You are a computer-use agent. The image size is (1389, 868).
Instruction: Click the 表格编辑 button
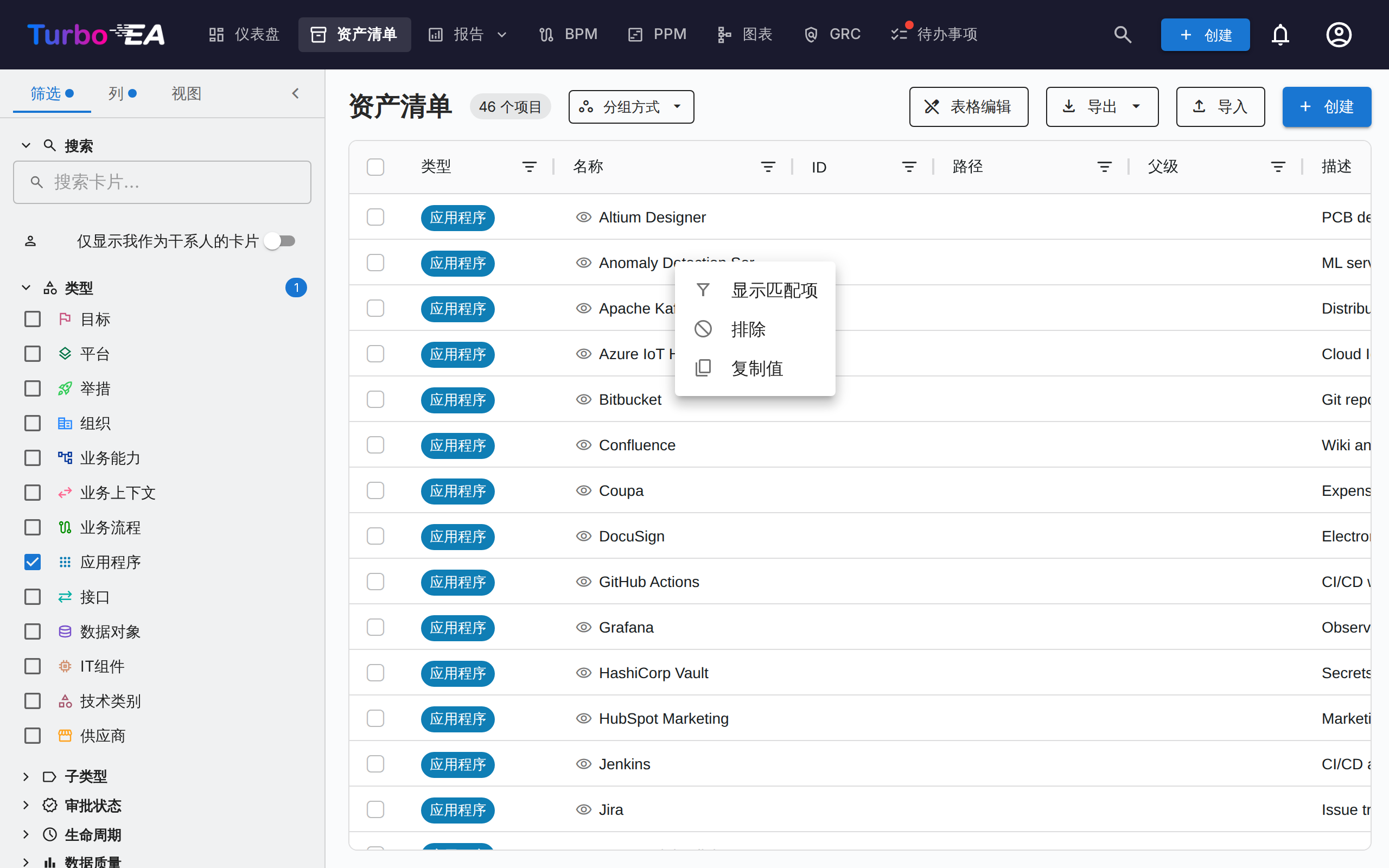point(969,107)
